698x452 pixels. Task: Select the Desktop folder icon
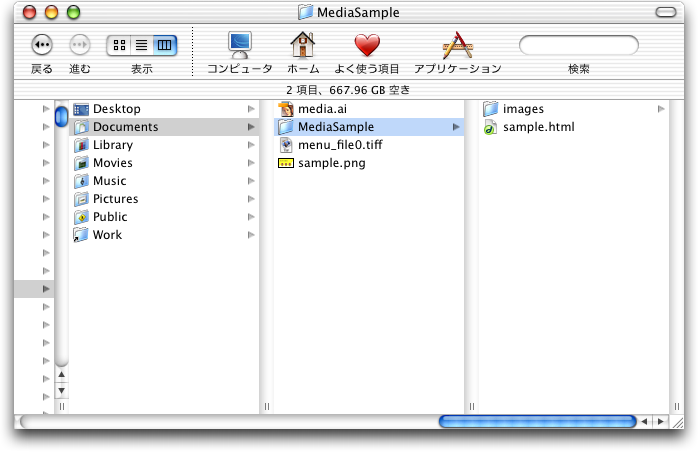(x=81, y=109)
